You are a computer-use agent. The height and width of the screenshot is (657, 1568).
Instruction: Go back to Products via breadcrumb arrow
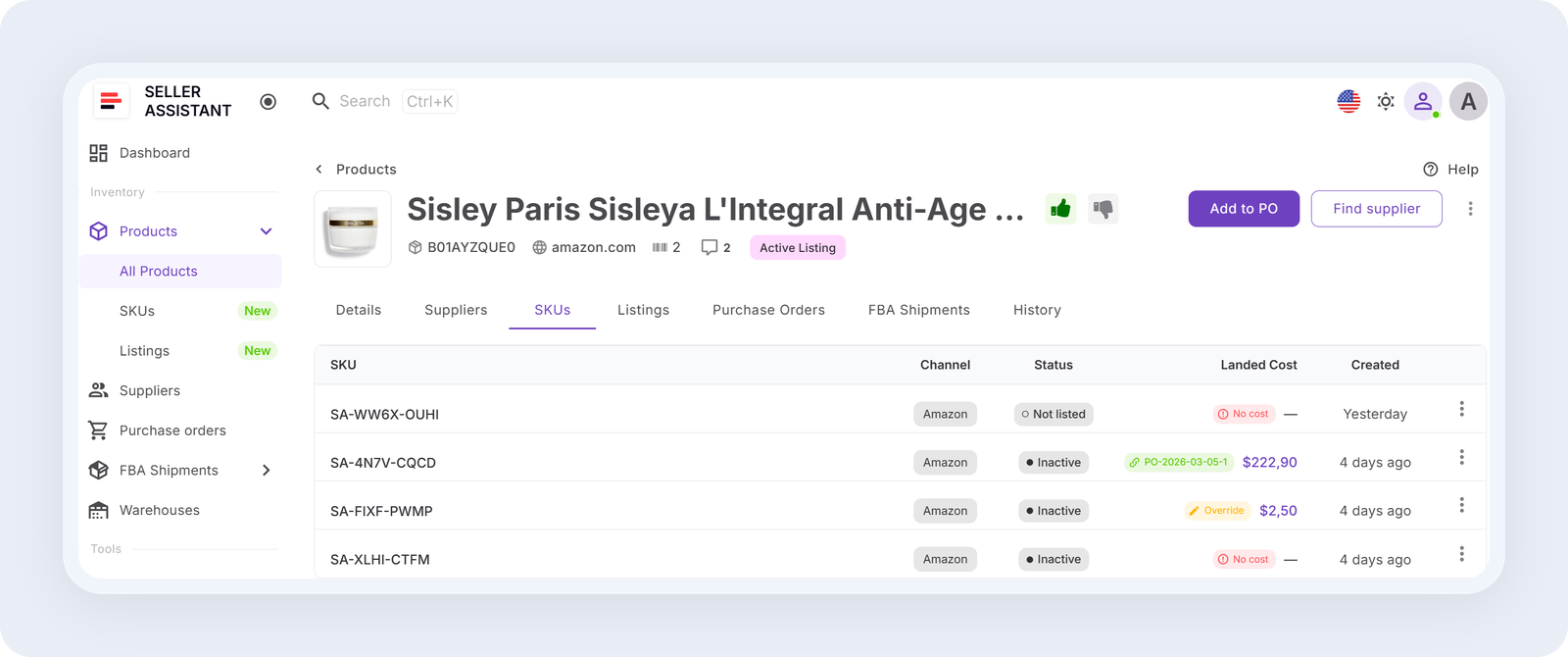click(x=318, y=170)
